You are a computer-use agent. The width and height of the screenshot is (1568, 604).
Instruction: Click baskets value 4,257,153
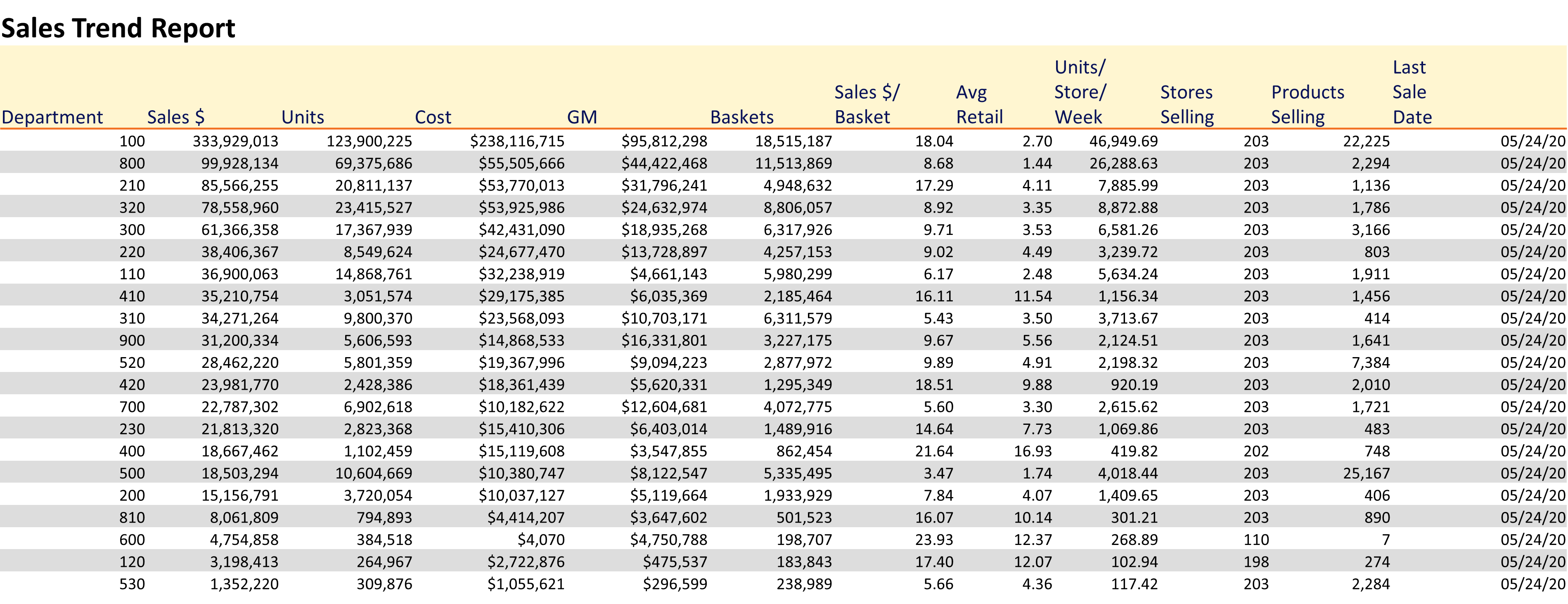coord(797,252)
